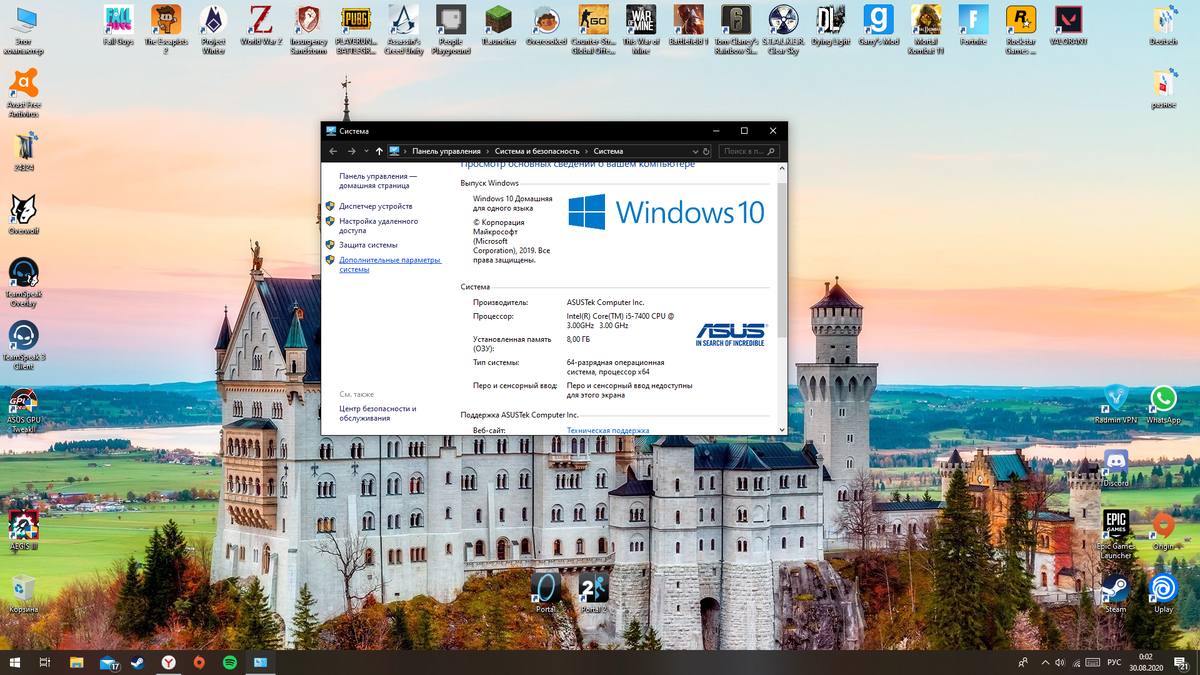Select the Battlefield 1 icon

(x=688, y=25)
